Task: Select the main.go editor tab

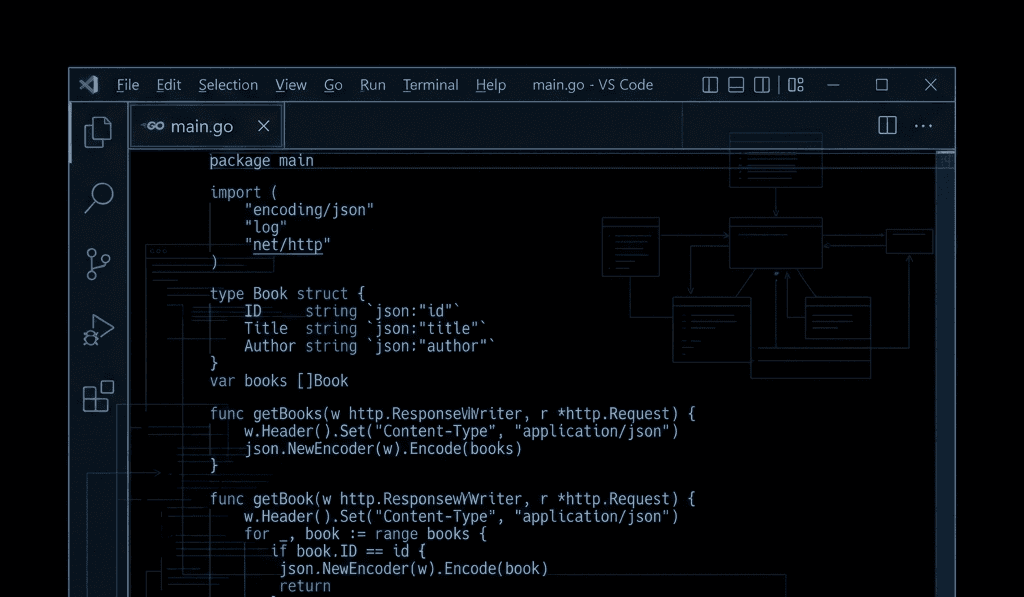Action: tap(206, 125)
